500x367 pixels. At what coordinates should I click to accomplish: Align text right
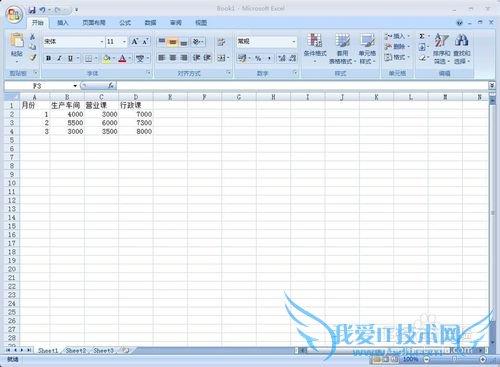pyautogui.click(x=184, y=58)
